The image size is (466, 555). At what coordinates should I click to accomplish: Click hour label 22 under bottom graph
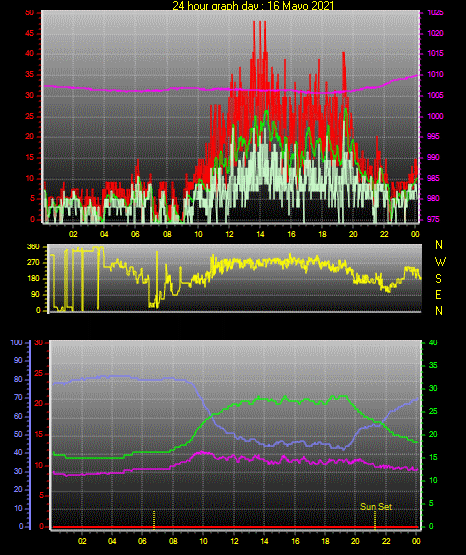pos(386,541)
